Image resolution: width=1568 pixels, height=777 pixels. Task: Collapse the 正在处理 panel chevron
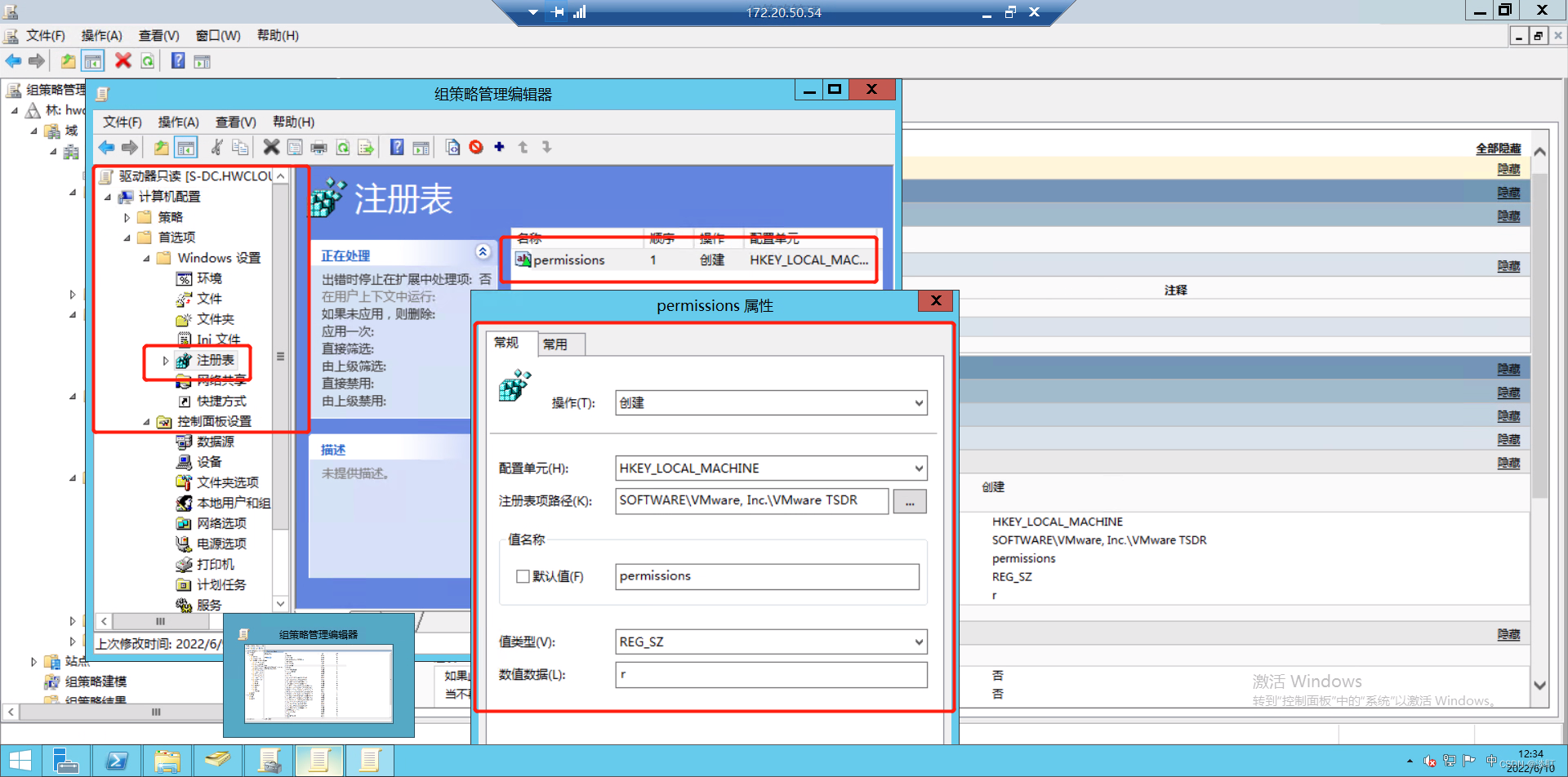coord(483,251)
